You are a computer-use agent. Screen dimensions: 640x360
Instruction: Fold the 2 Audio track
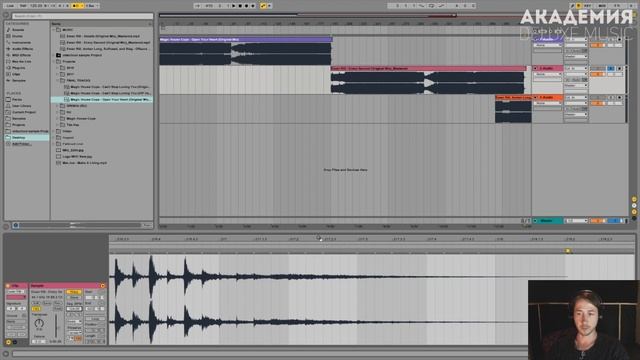coord(535,69)
